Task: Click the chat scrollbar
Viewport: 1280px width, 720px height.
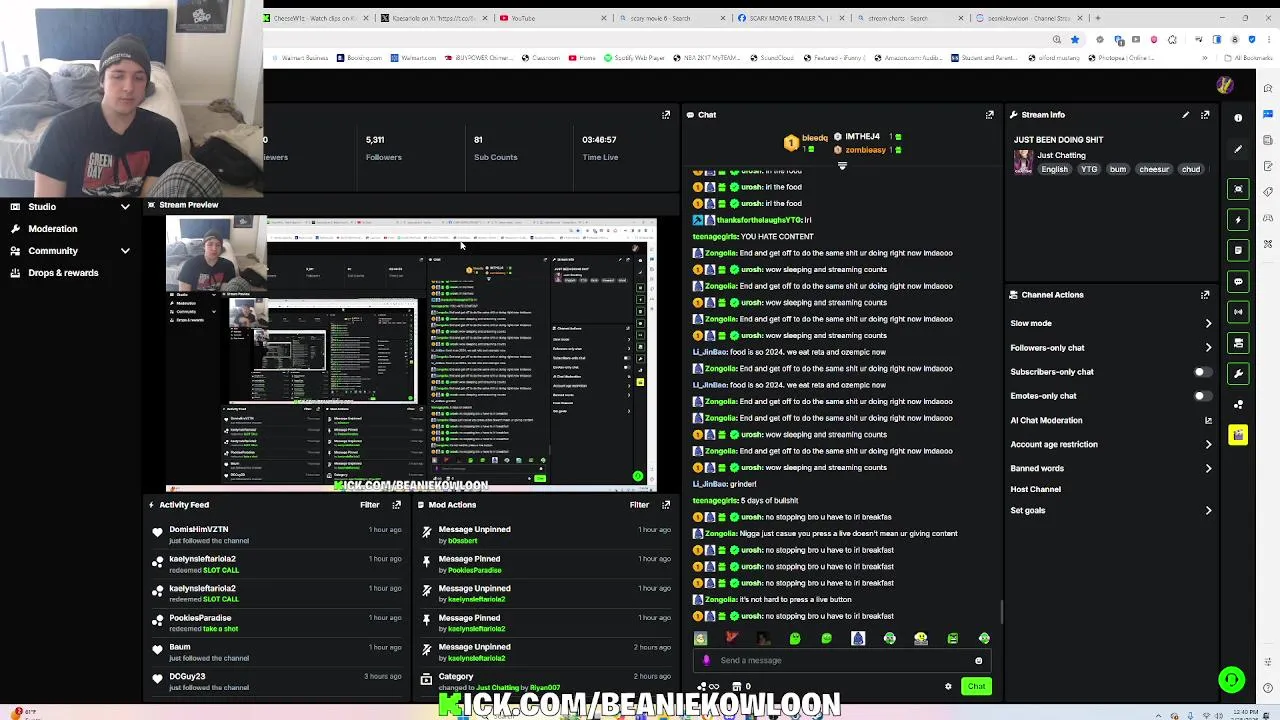Action: [1002, 611]
